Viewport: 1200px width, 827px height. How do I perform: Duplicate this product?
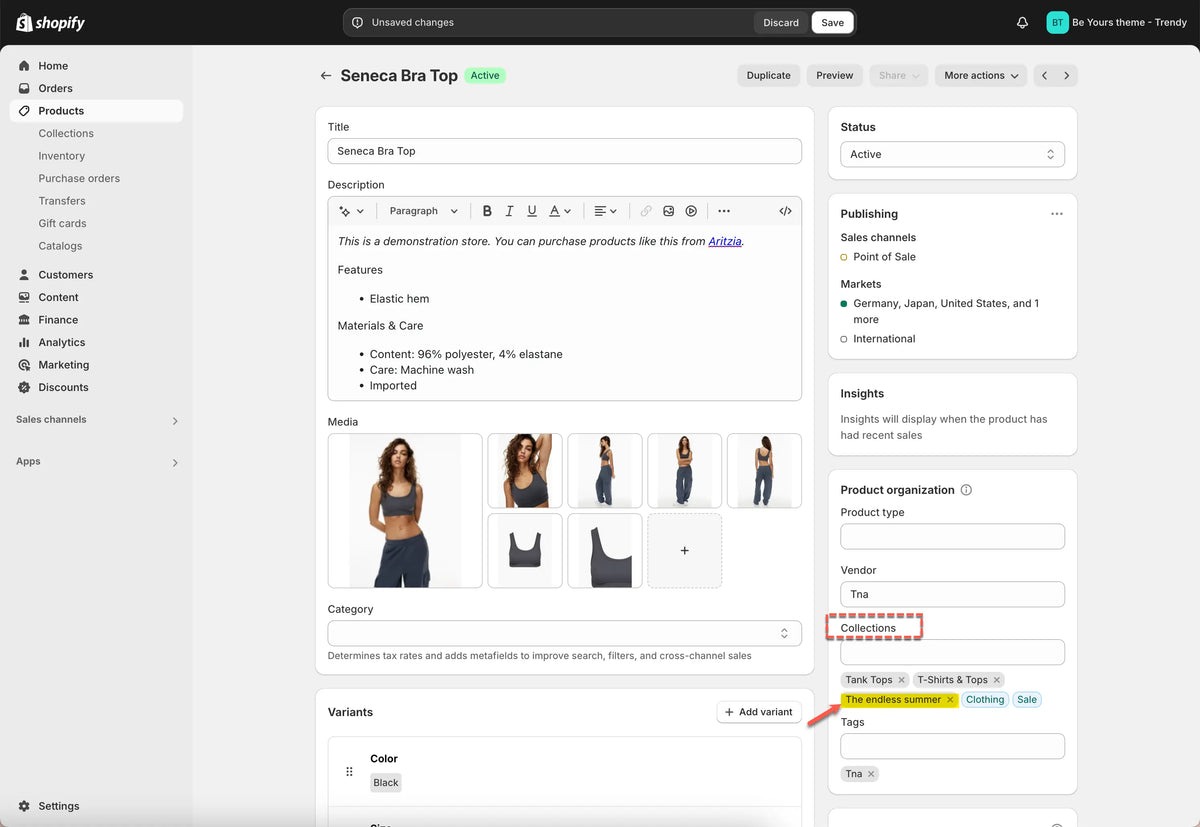point(768,75)
